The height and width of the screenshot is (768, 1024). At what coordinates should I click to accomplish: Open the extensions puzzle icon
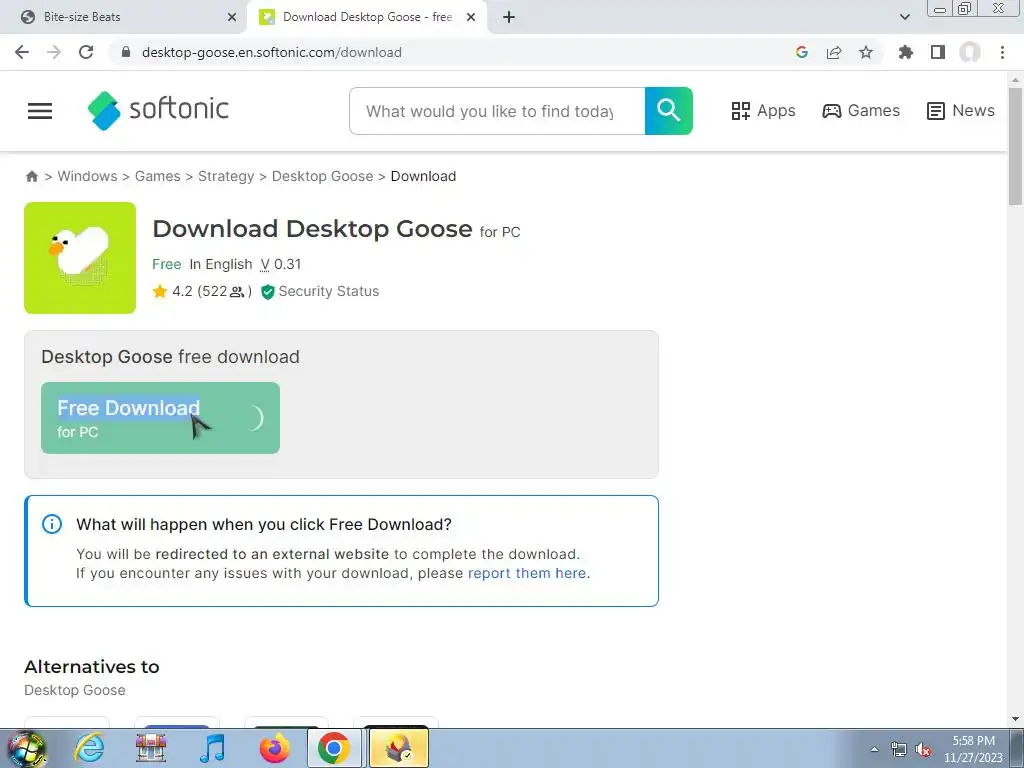click(x=905, y=52)
